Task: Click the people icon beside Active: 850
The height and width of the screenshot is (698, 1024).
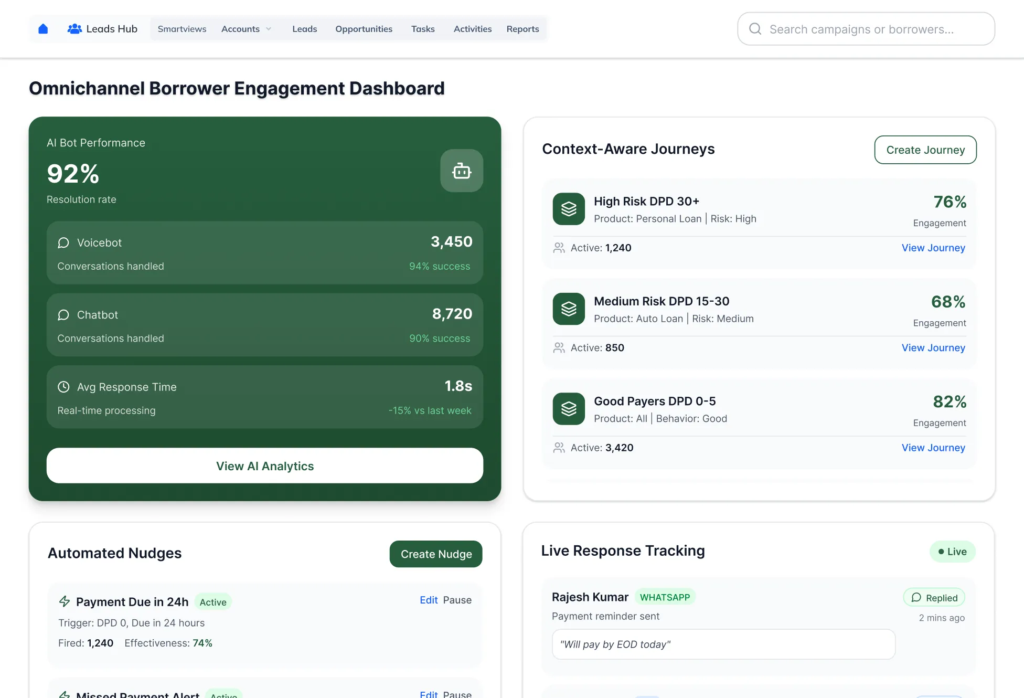Action: pos(559,347)
